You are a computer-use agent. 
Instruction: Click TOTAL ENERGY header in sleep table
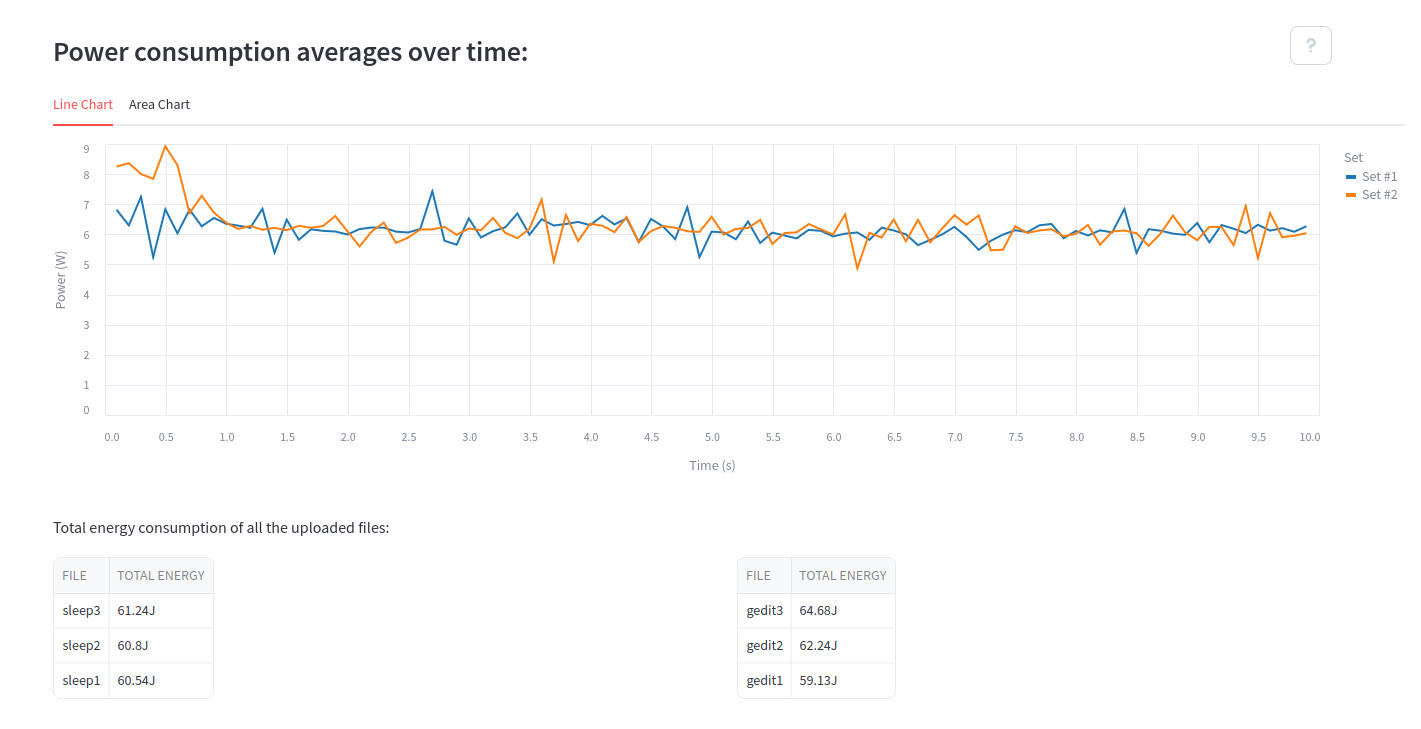tap(161, 576)
